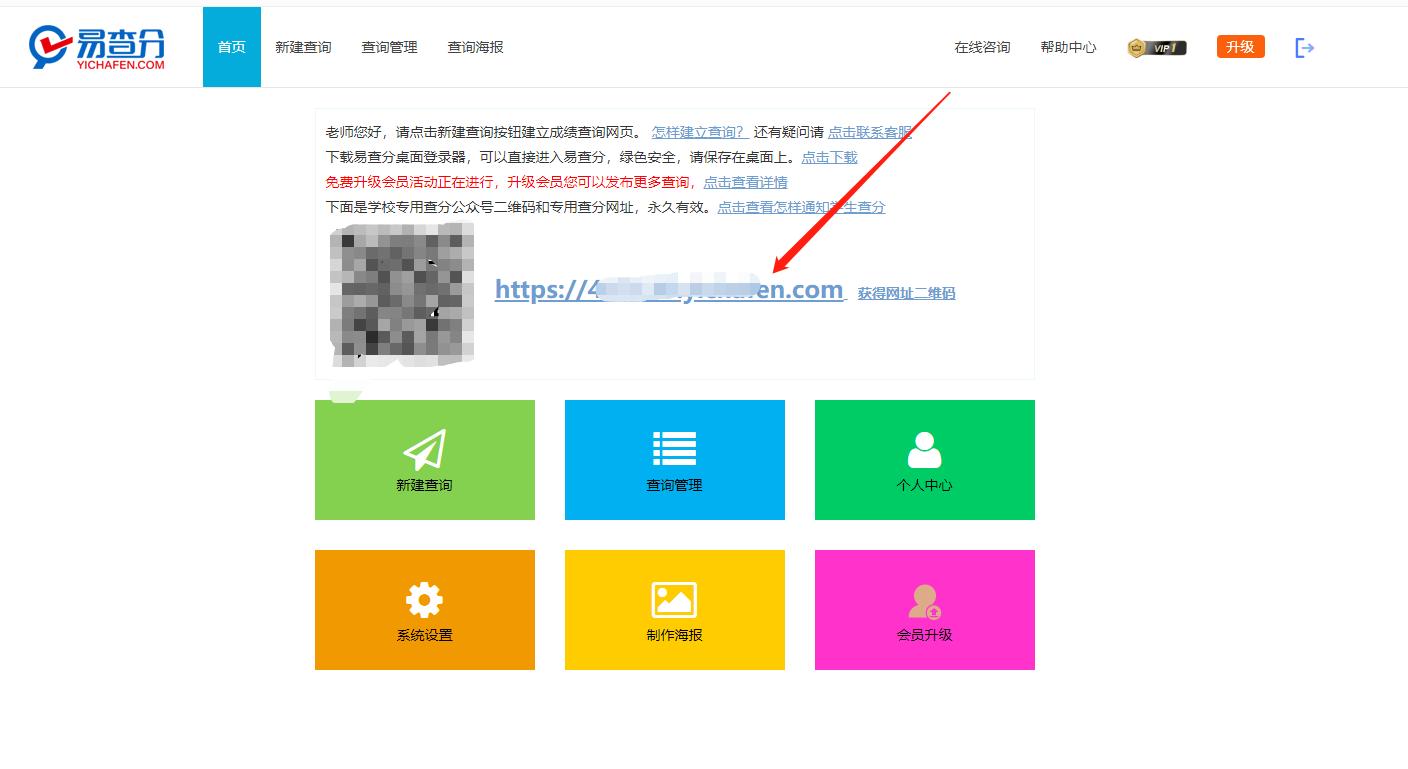
Task: Open 新建查询 via the paper plane tile
Action: [x=424, y=460]
